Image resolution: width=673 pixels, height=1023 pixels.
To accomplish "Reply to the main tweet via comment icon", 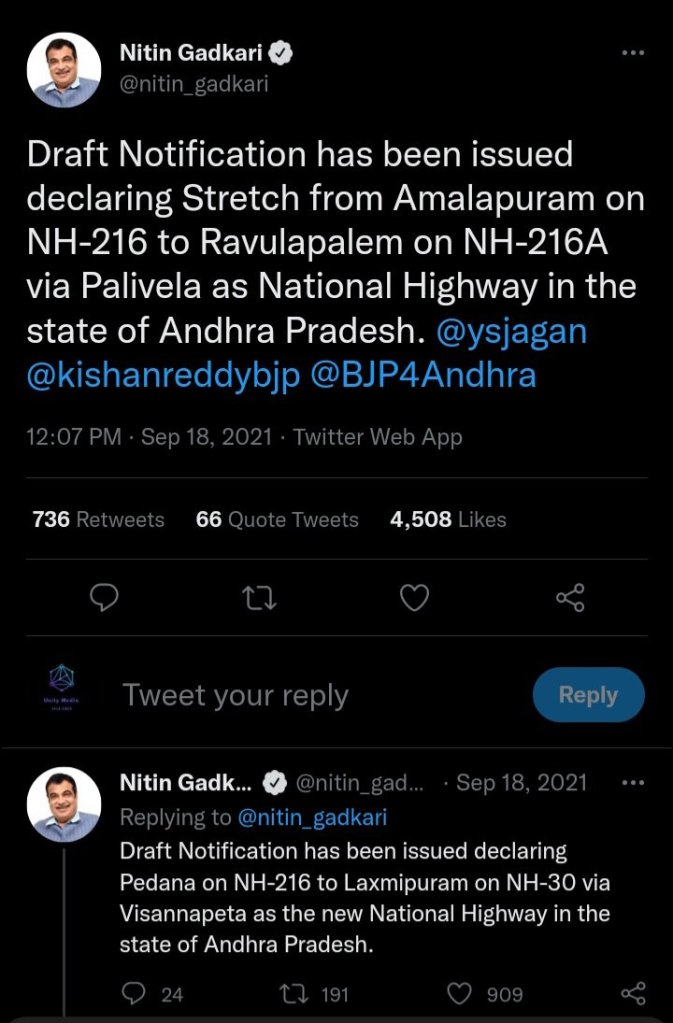I will tap(104, 598).
